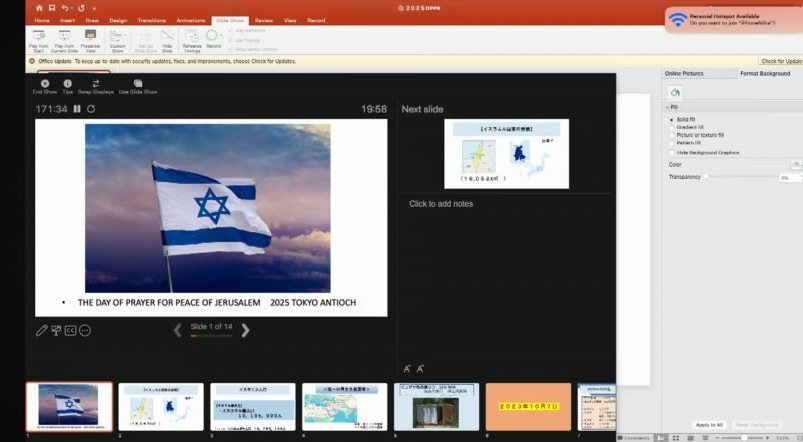This screenshot has width=803, height=442.
Task: Open the Online Pictures pane tab
Action: tap(686, 73)
